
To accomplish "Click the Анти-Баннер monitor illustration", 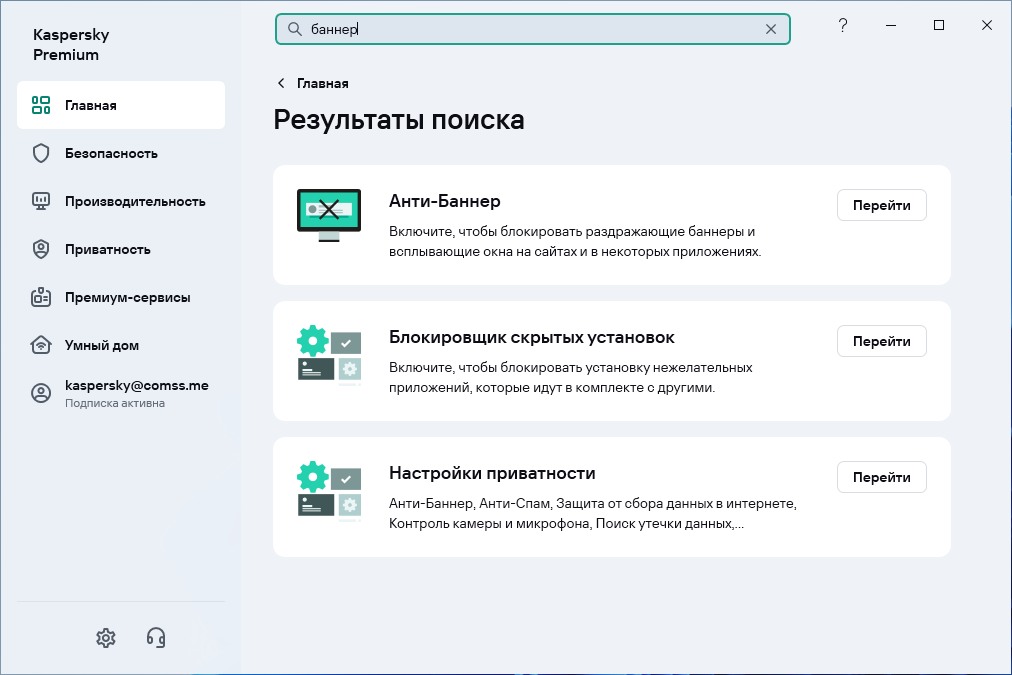I will coord(329,216).
